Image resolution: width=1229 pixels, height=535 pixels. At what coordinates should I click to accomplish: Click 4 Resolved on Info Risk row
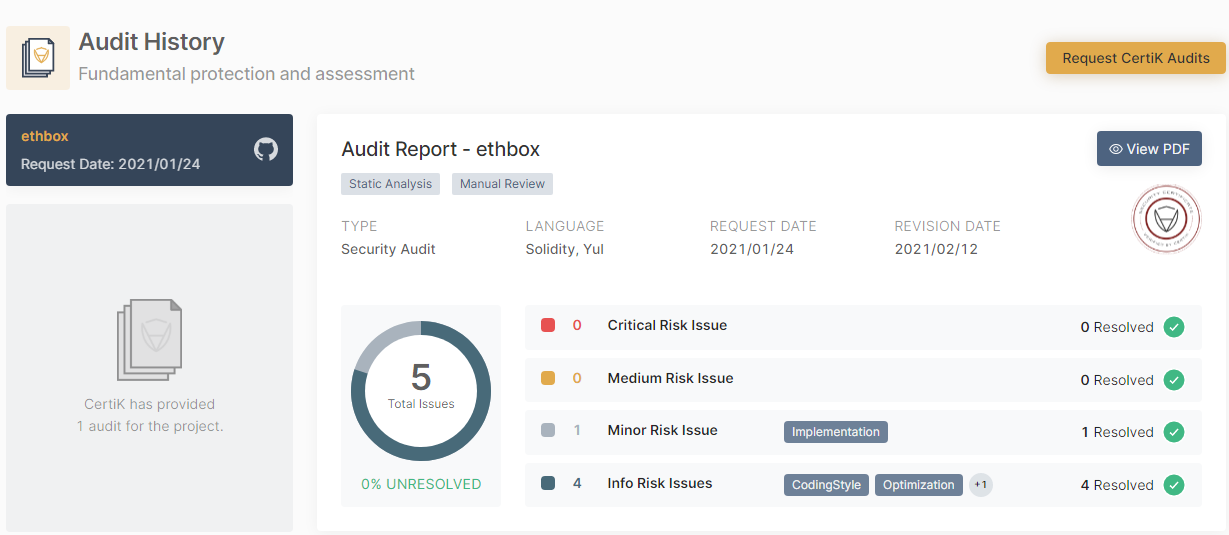pyautogui.click(x=1117, y=485)
